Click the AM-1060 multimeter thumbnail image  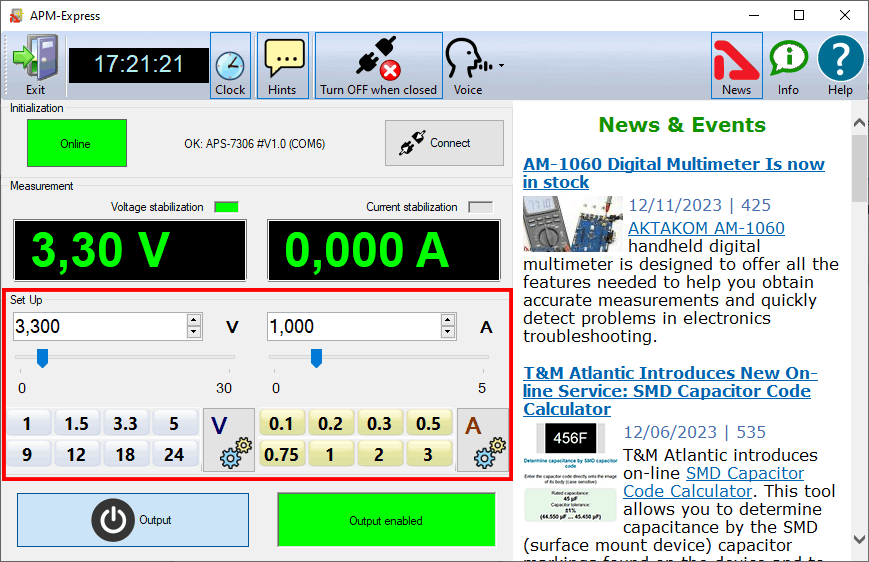click(x=572, y=224)
